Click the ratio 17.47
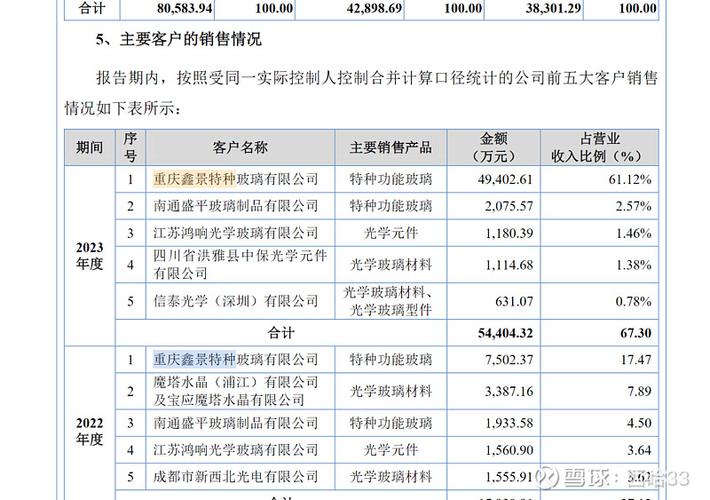 tap(636, 360)
